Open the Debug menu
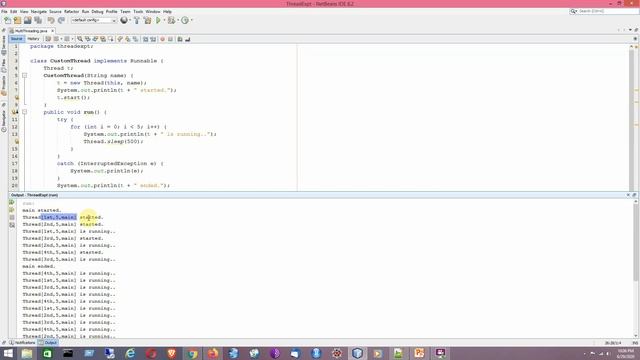This screenshot has height=360, width=640. coord(97,12)
